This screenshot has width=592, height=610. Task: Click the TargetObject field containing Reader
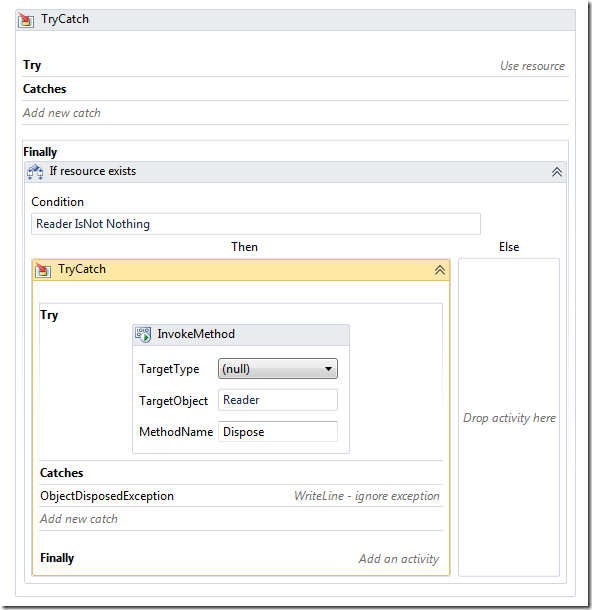[x=278, y=400]
